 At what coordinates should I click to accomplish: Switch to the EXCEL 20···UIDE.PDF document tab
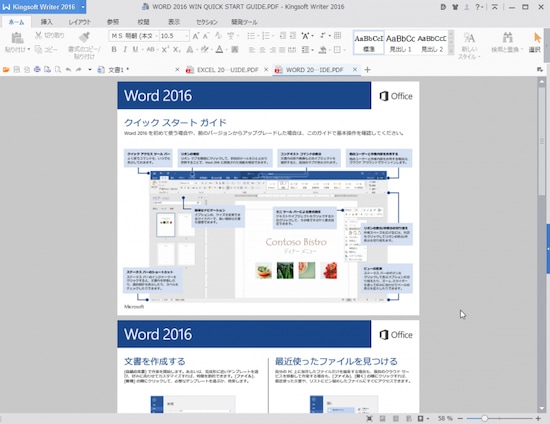(x=227, y=70)
